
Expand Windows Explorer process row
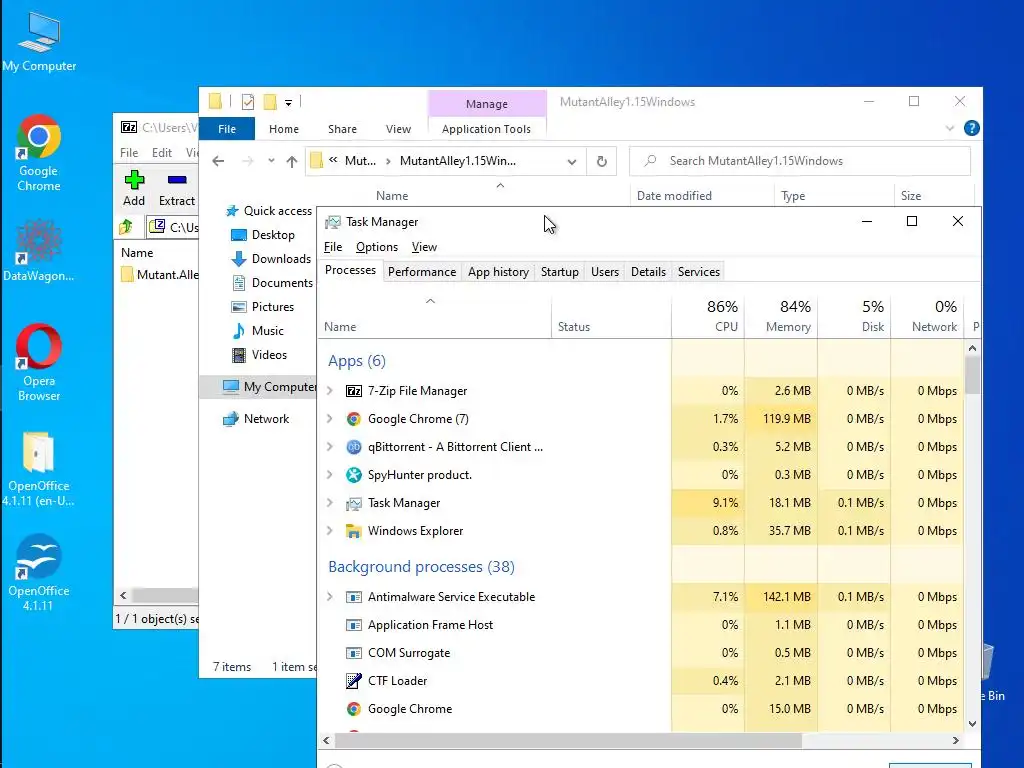330,531
